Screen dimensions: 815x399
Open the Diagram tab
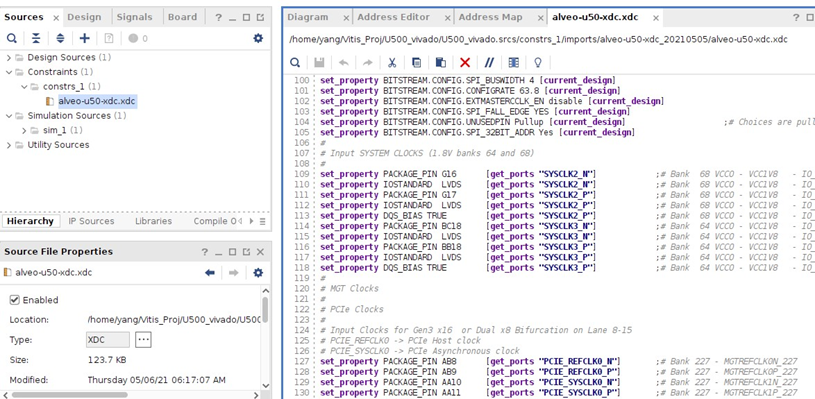(x=308, y=17)
